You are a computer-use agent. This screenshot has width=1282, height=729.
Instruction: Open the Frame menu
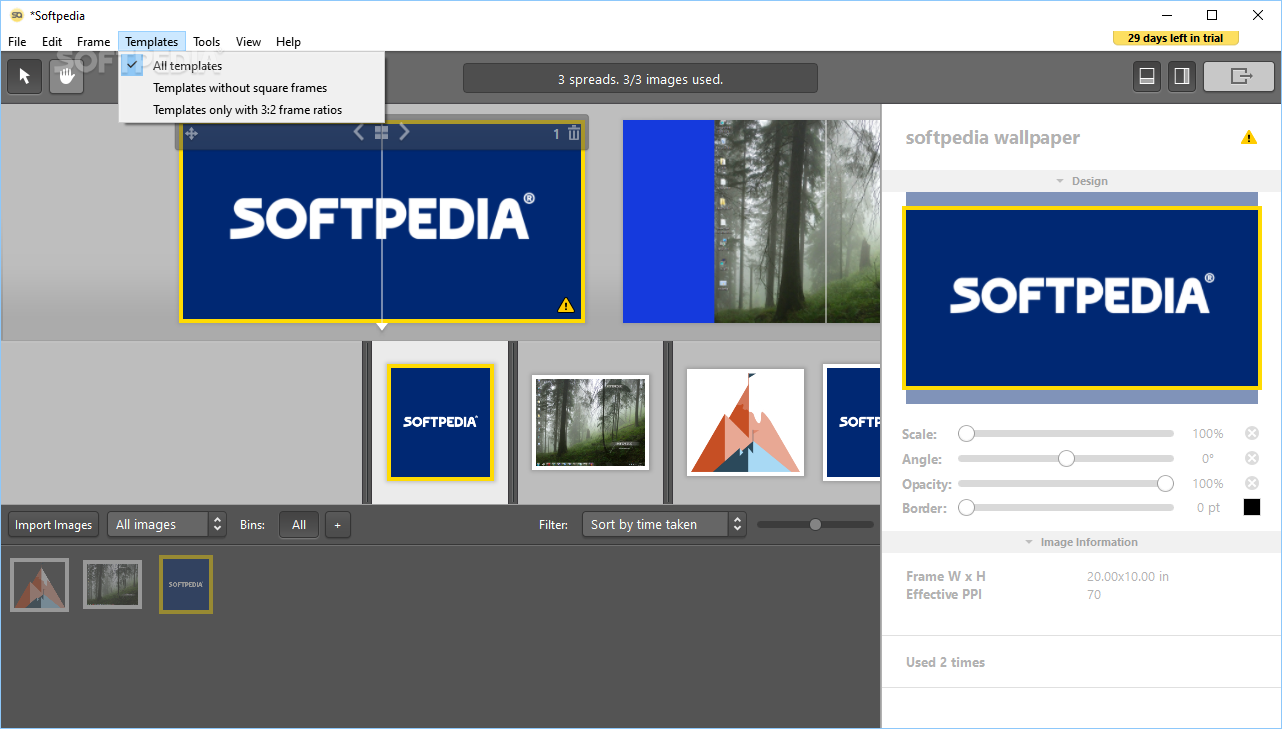click(x=94, y=42)
